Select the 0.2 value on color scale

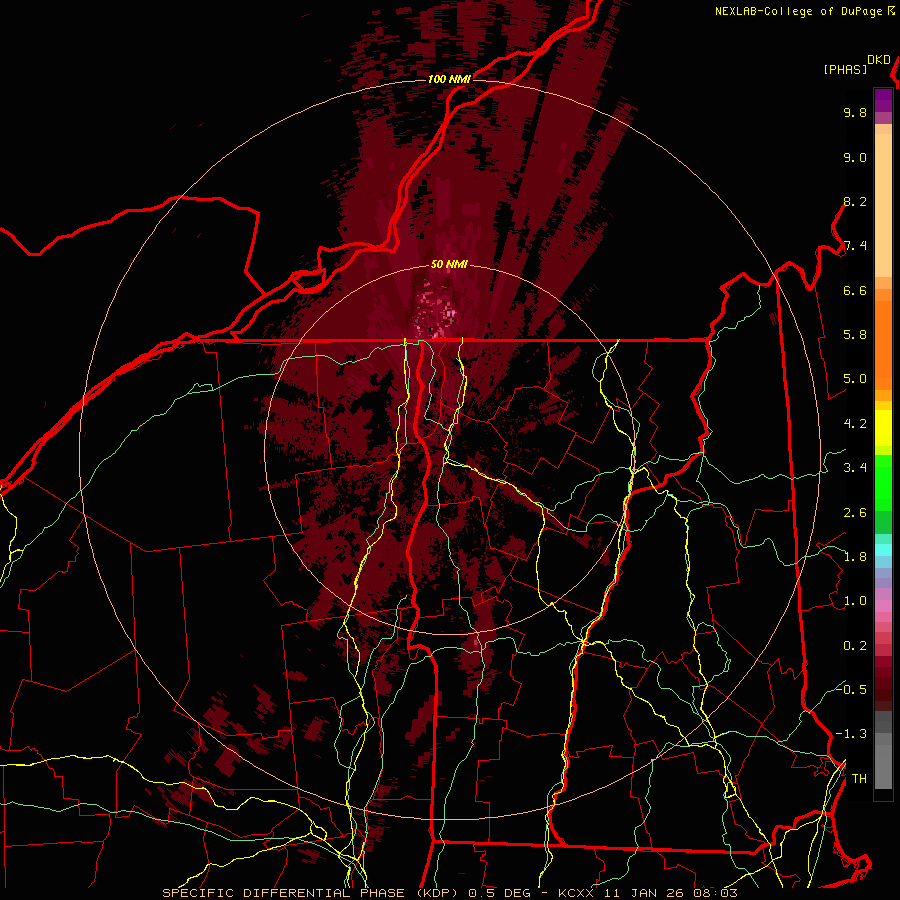(855, 646)
